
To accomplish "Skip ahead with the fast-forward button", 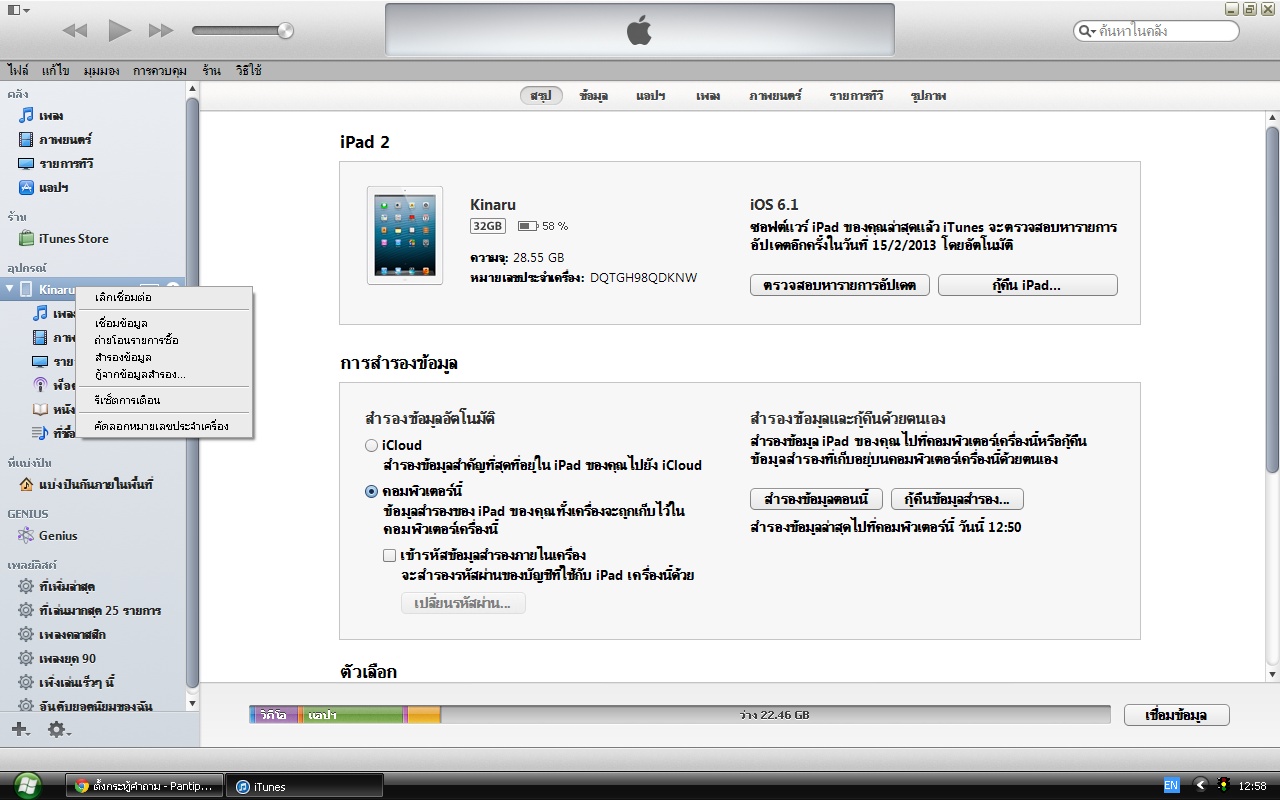I will coord(161,31).
